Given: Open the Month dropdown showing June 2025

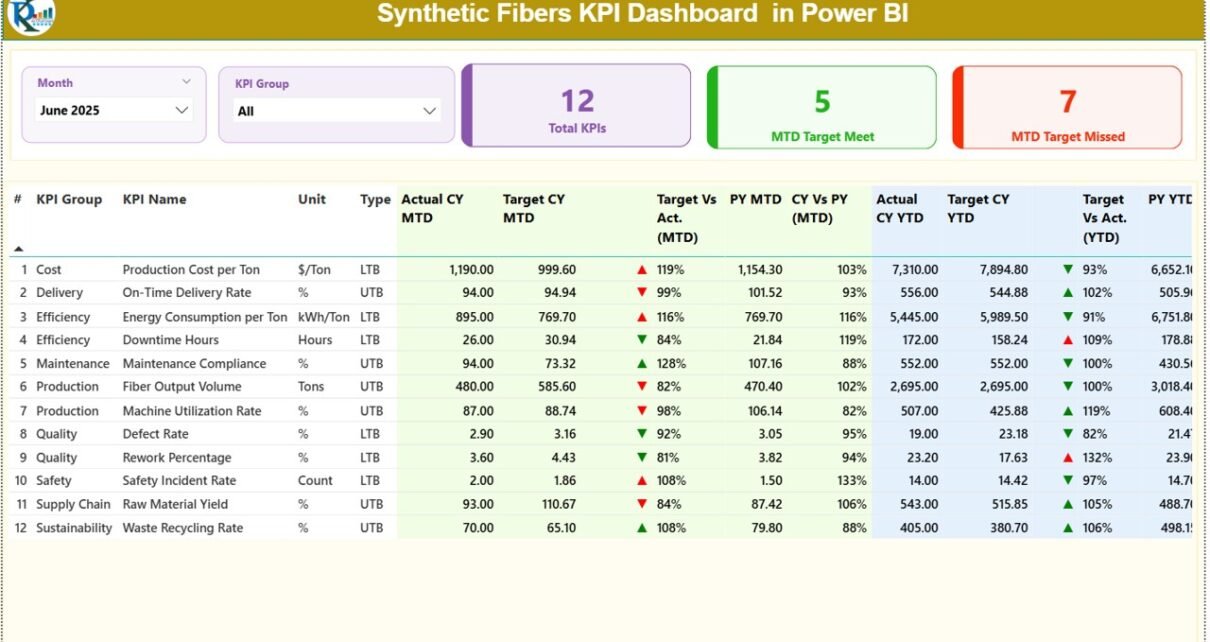Looking at the screenshot, I should click(x=113, y=110).
